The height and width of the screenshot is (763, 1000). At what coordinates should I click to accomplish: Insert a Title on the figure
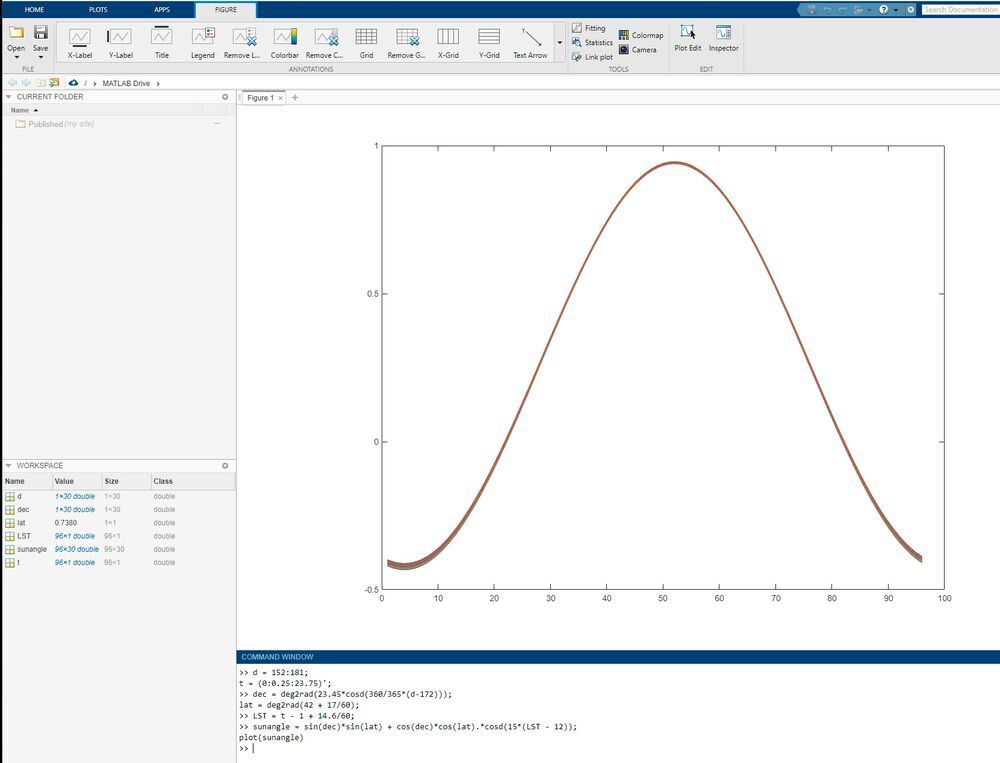point(162,43)
